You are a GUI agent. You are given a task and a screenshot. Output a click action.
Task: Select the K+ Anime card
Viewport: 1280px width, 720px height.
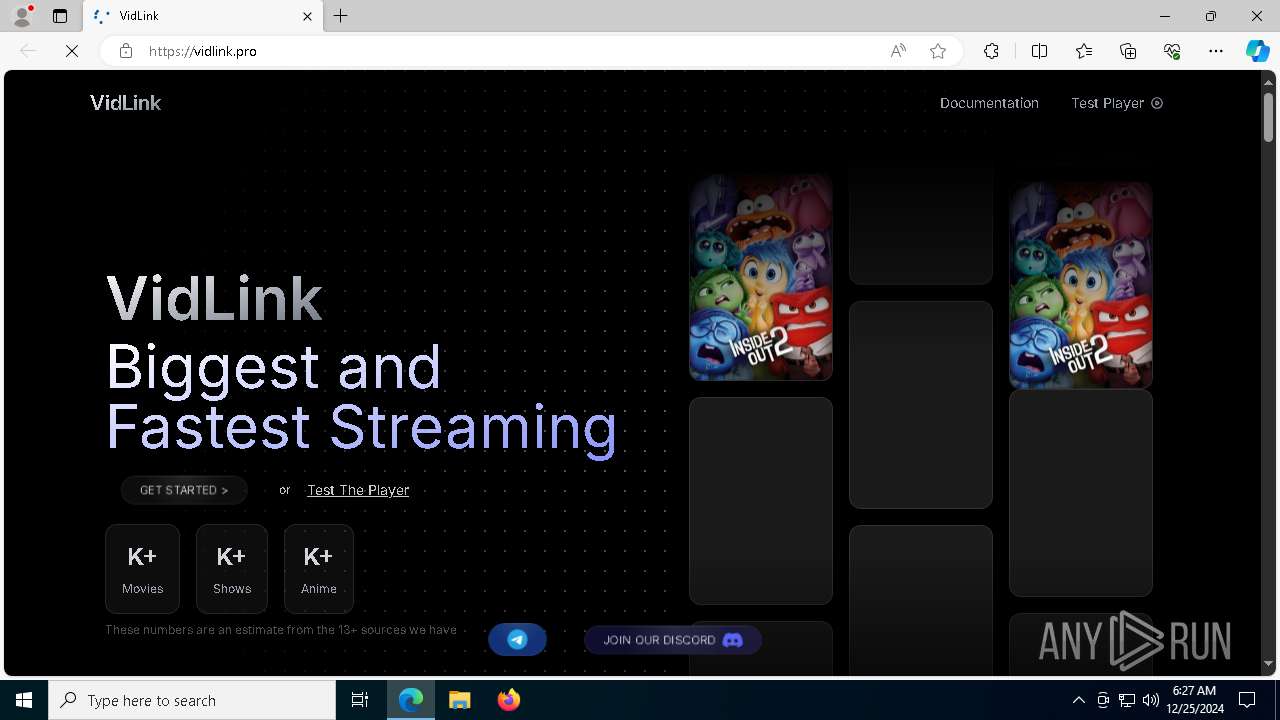[x=319, y=569]
